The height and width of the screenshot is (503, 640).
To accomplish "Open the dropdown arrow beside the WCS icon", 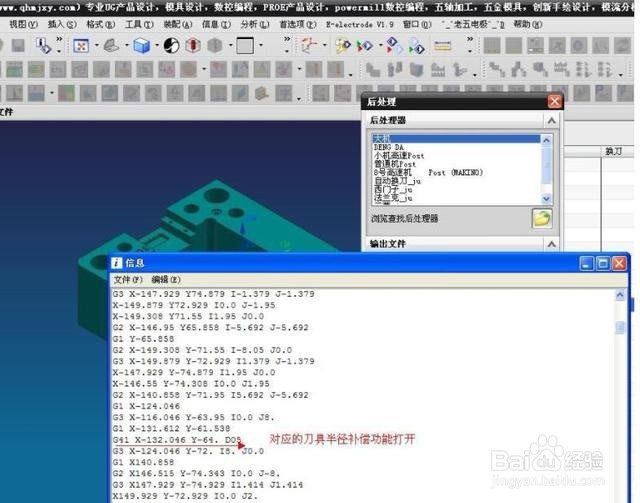I will click(x=325, y=45).
